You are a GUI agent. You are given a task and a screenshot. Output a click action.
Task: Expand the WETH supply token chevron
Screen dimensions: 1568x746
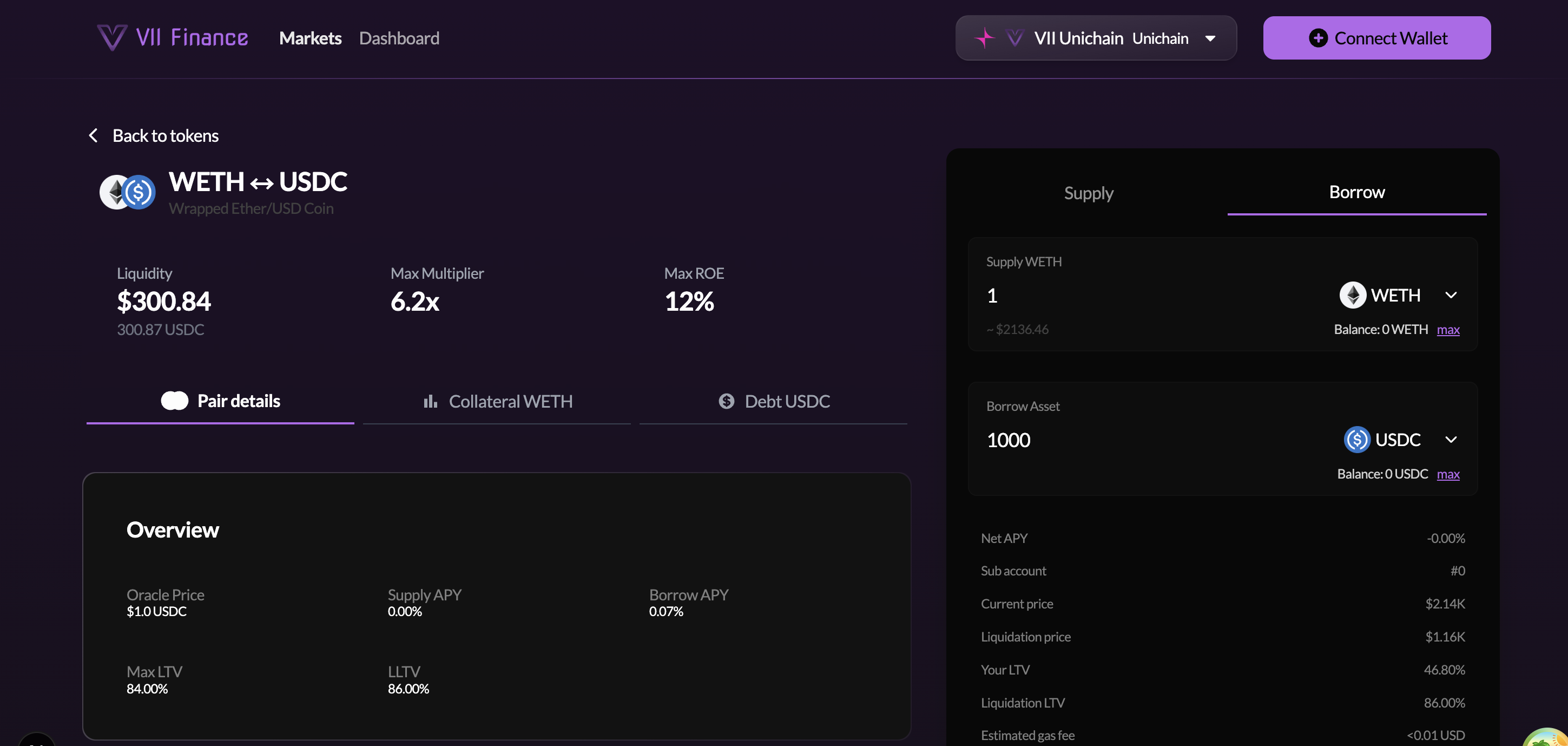pos(1451,296)
